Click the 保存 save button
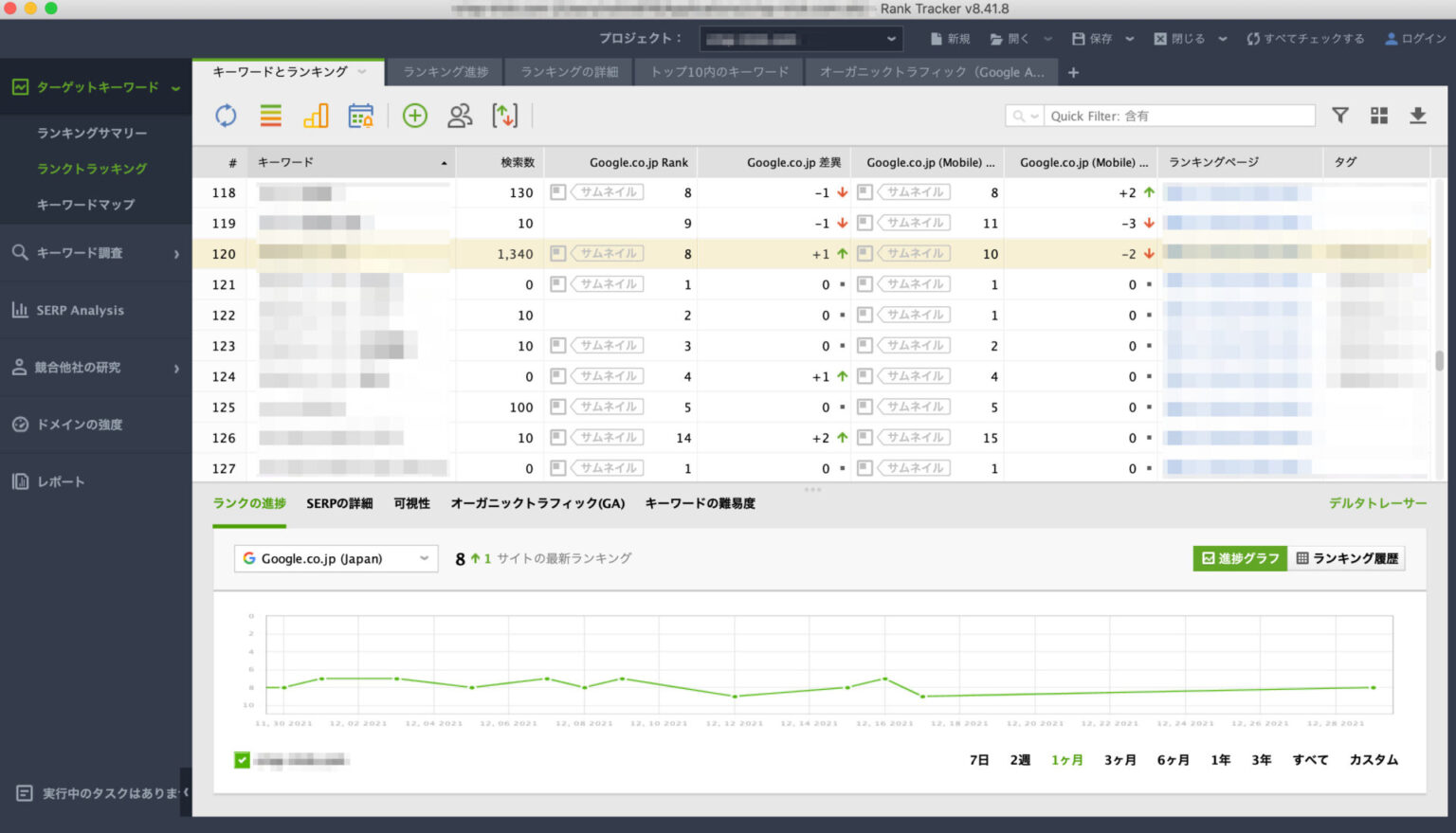This screenshot has height=833, width=1456. (1092, 39)
